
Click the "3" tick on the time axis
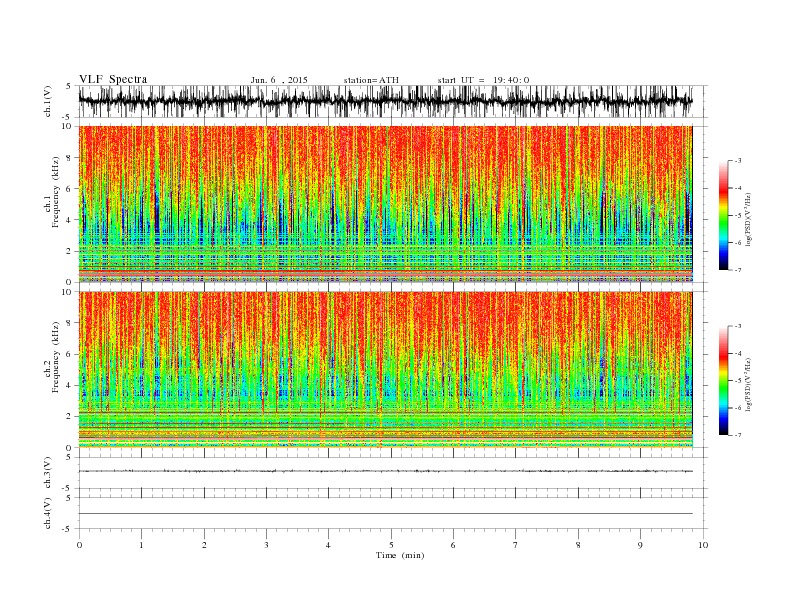tap(266, 545)
